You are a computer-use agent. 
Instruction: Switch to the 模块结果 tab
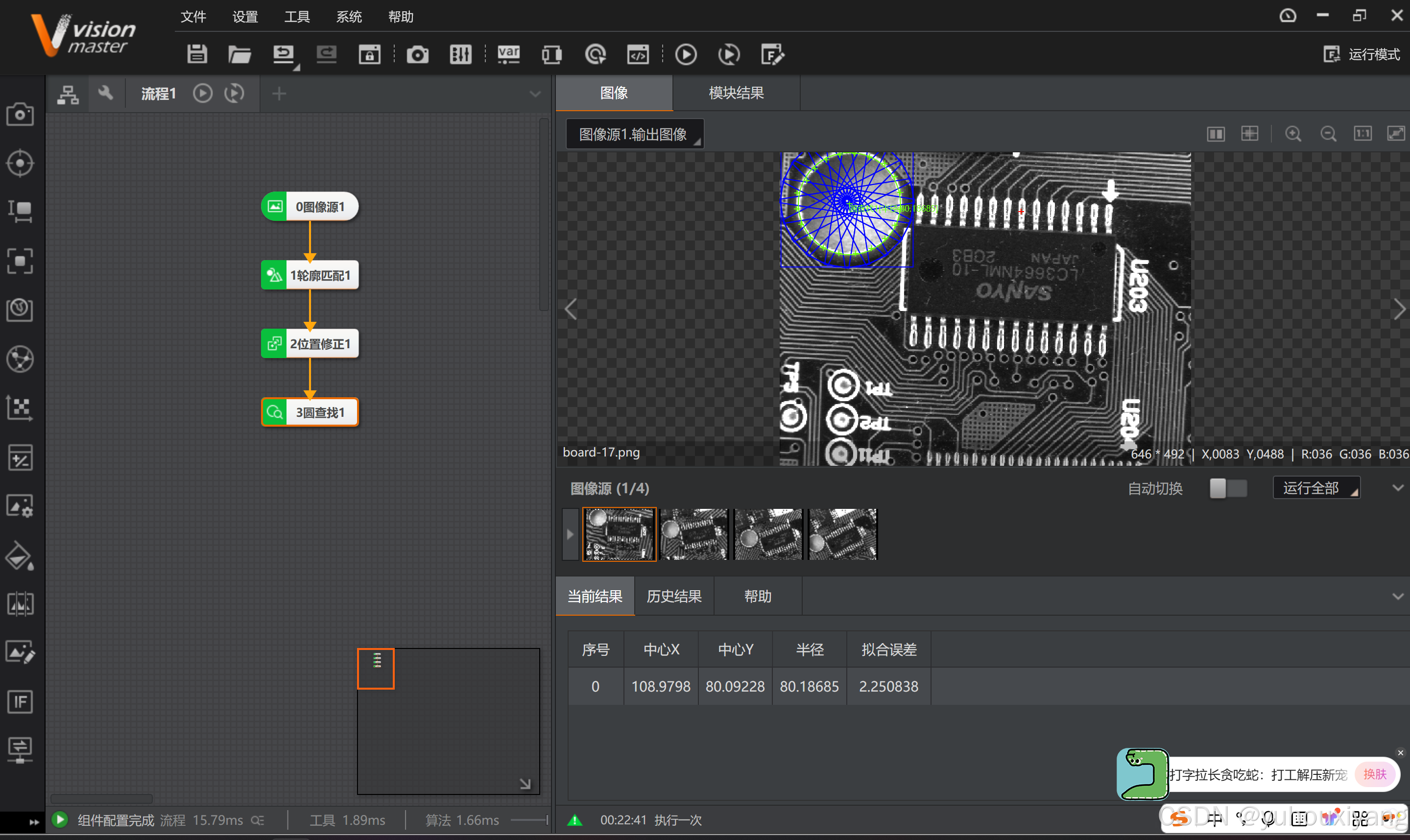tap(736, 93)
